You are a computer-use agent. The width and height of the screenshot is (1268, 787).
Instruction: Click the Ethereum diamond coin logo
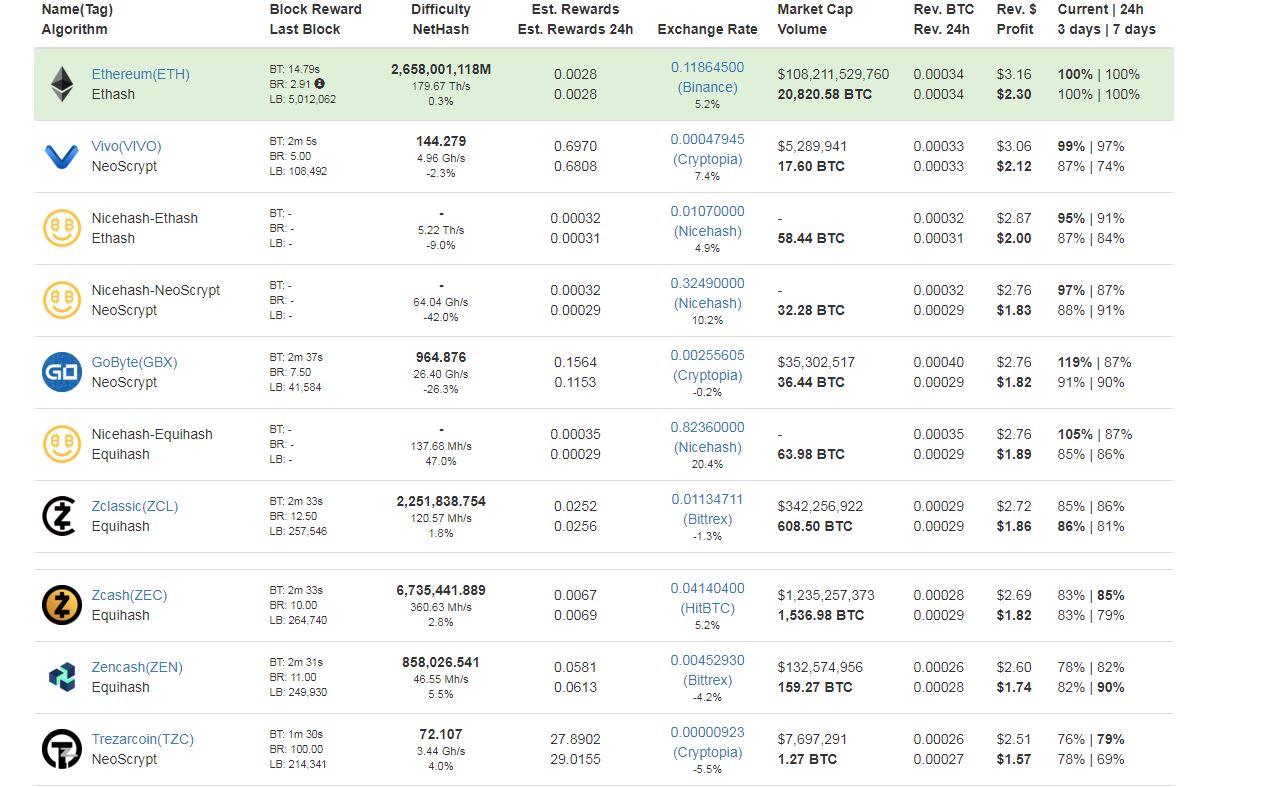(62, 84)
